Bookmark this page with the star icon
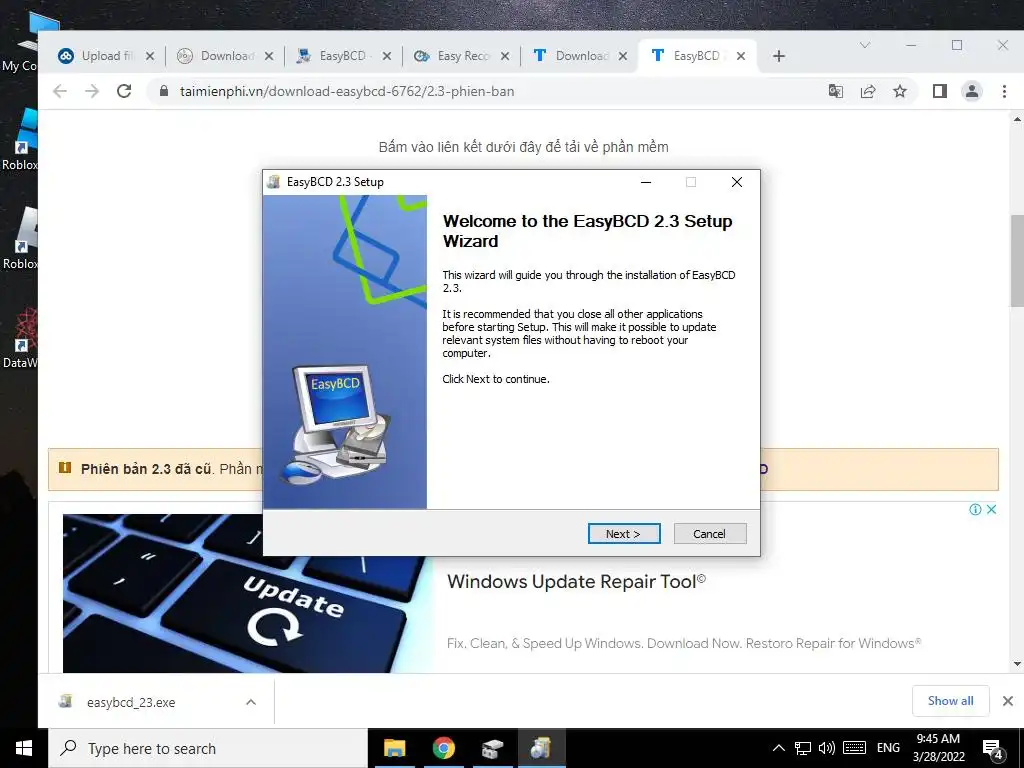The image size is (1024, 768). (x=900, y=91)
